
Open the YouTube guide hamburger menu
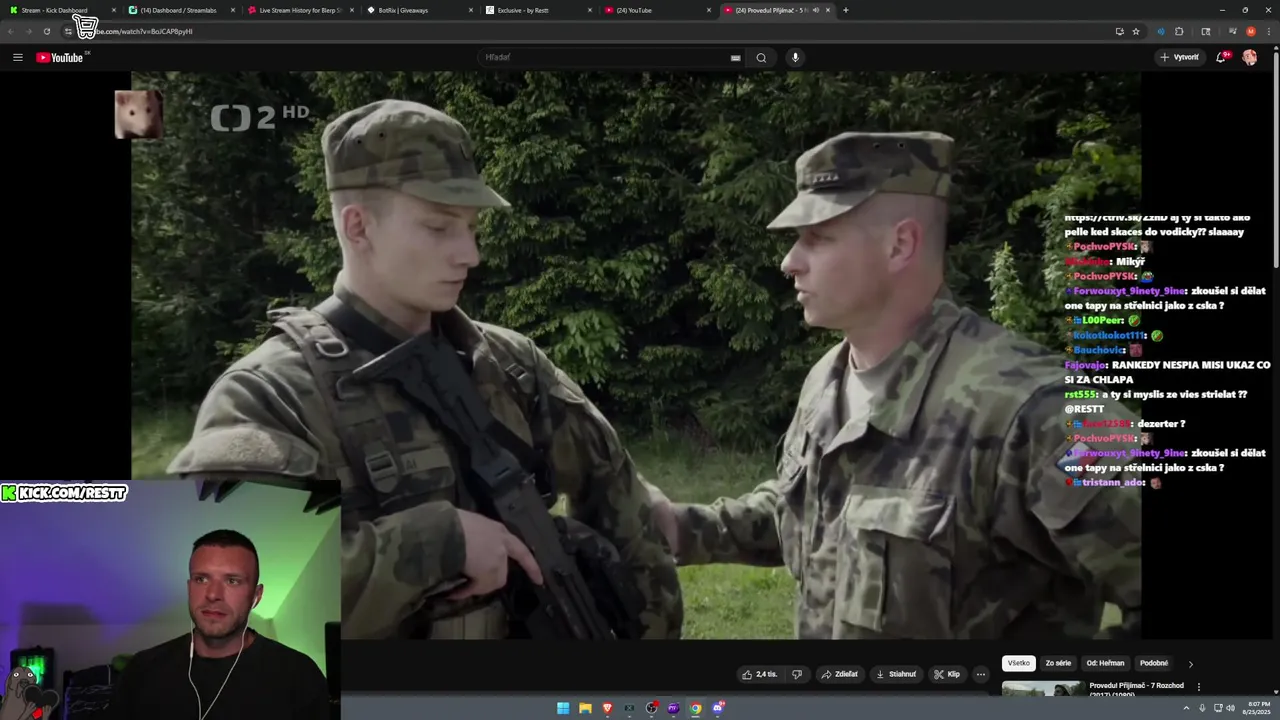point(18,57)
